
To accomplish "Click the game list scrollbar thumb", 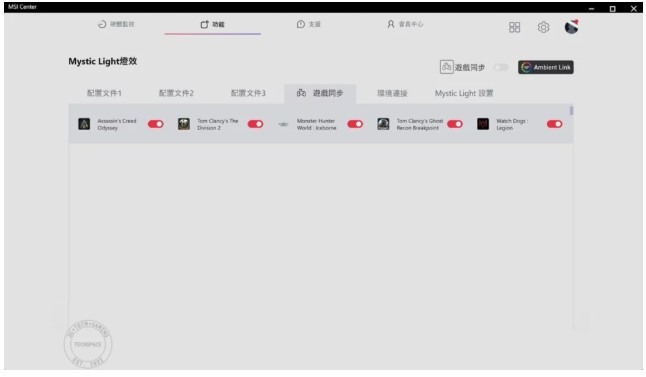I will coord(571,110).
